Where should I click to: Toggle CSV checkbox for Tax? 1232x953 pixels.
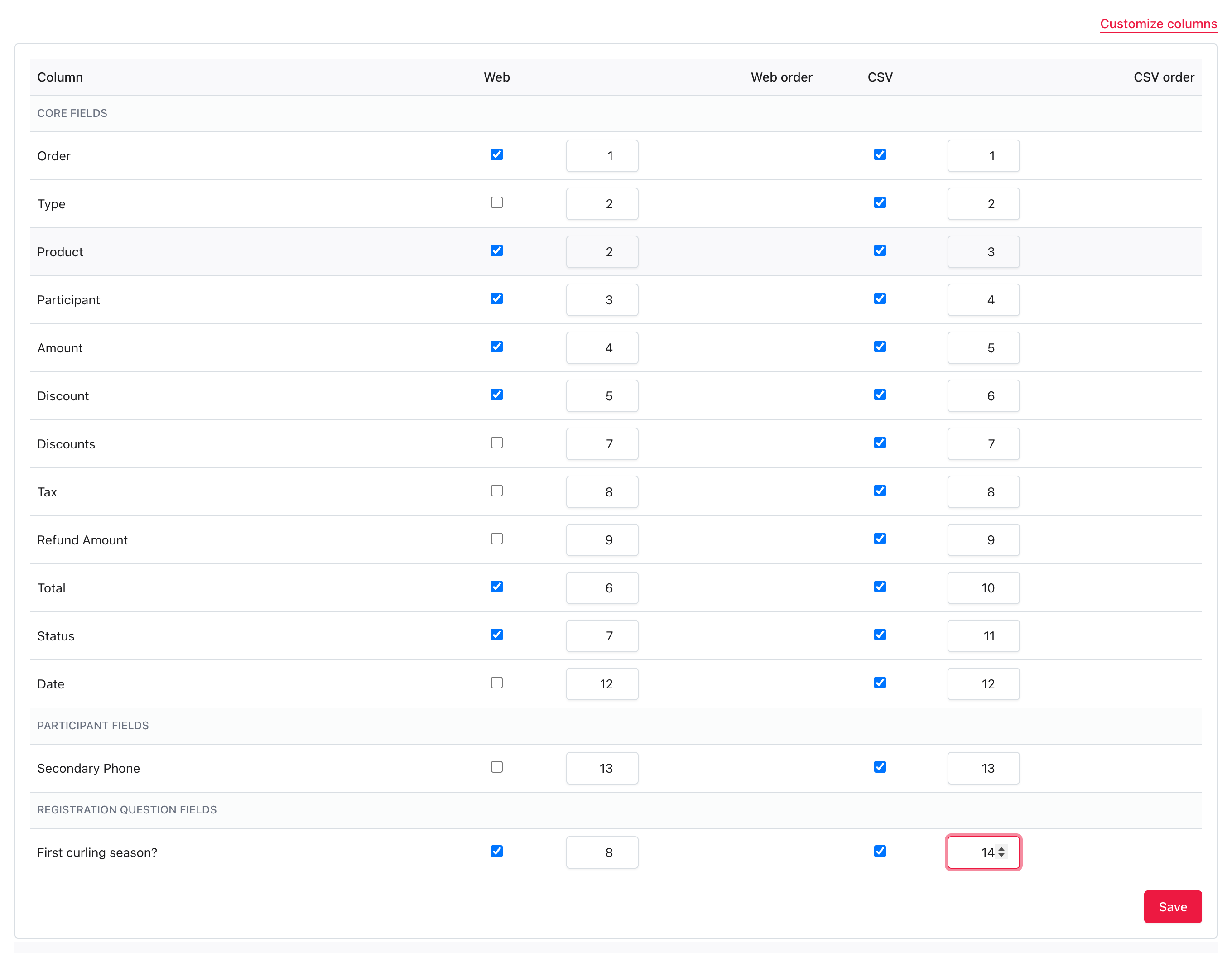(880, 491)
